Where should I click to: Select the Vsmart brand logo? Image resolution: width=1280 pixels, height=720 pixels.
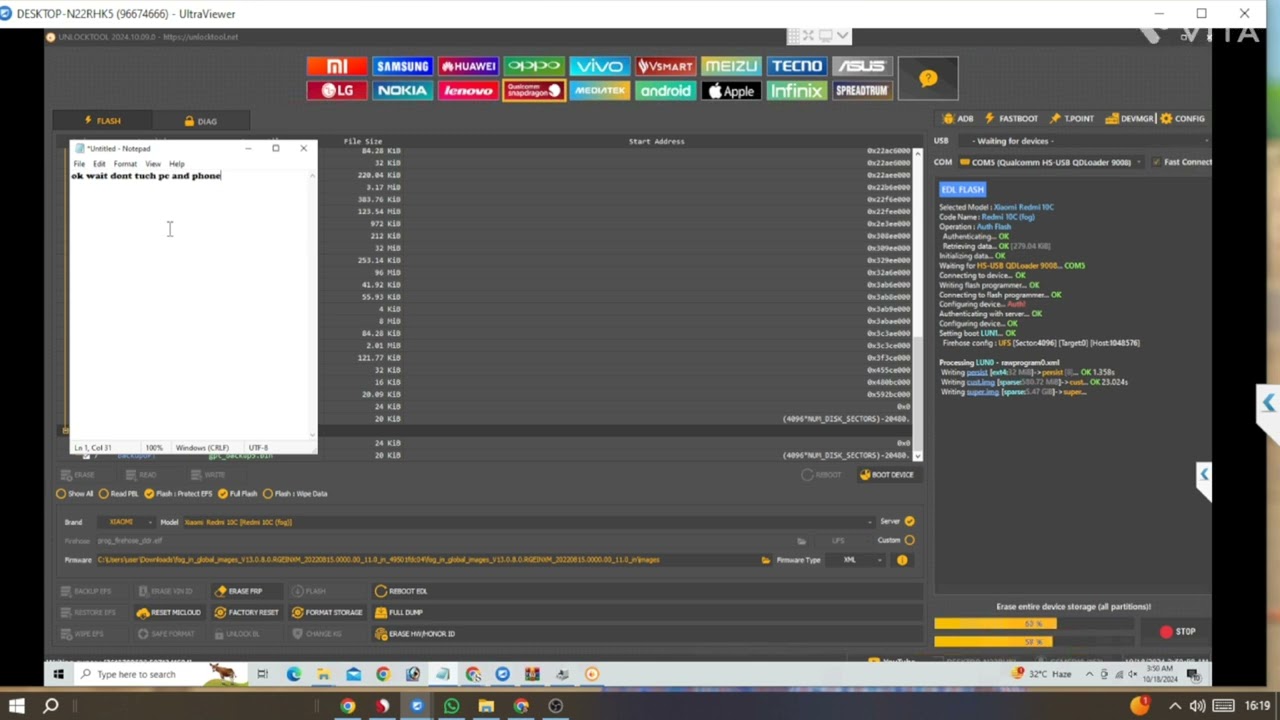coord(665,66)
